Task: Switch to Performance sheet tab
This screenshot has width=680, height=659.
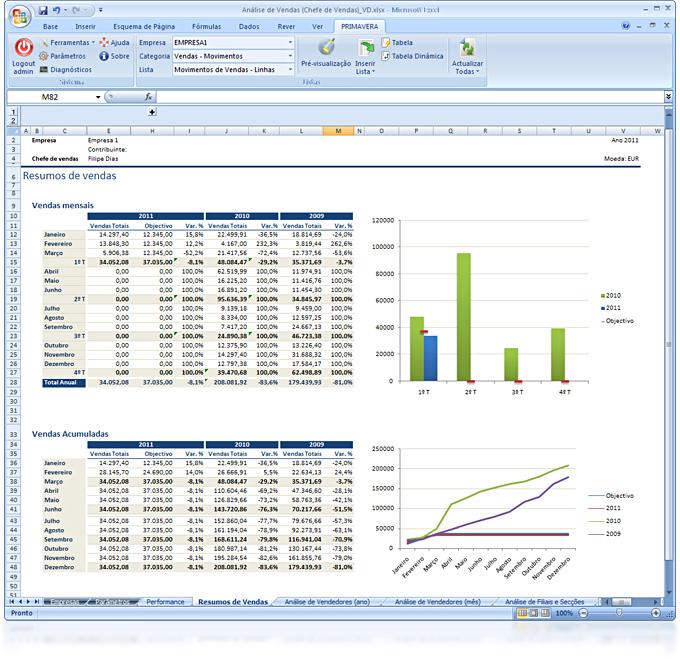Action: 165,602
